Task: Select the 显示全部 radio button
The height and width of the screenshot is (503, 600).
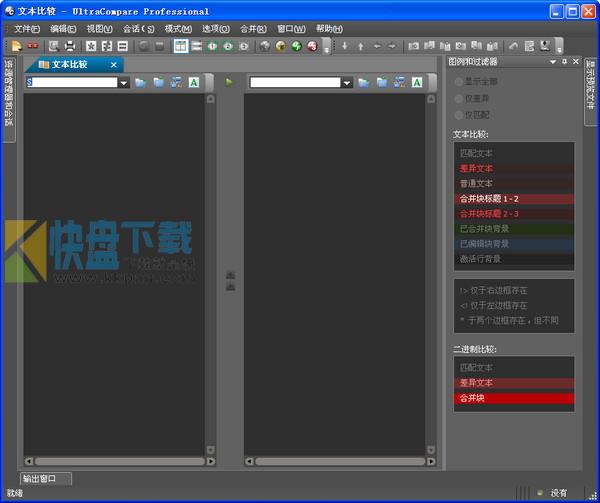Action: [x=458, y=81]
